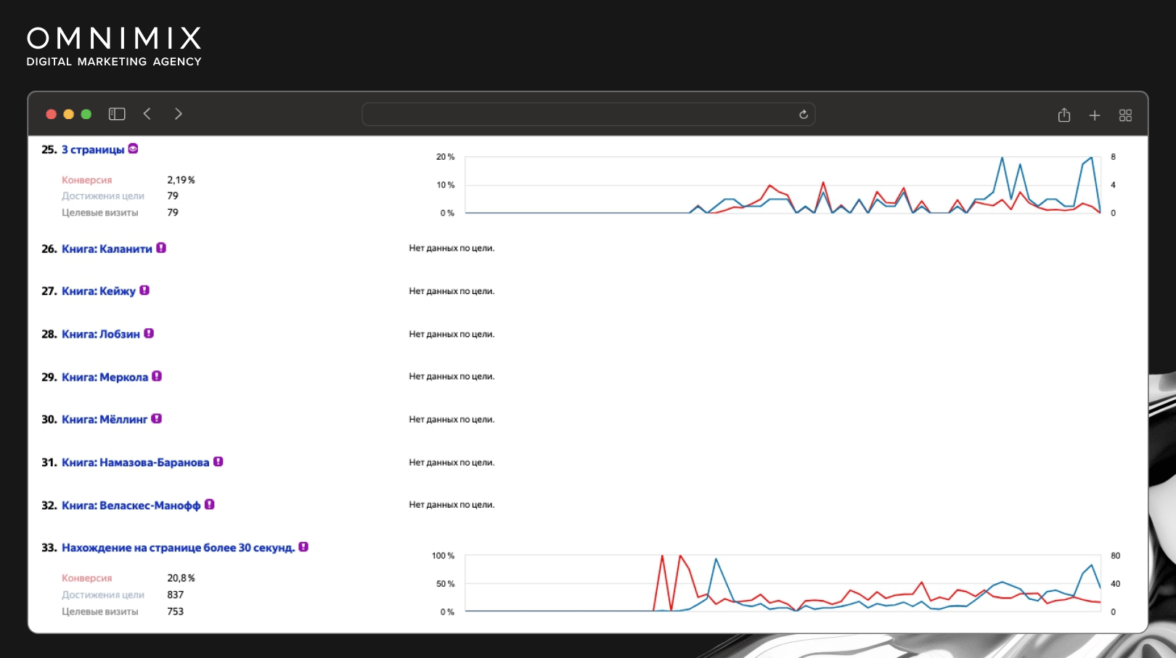The width and height of the screenshot is (1176, 658).
Task: Toggle the browser sidebar icon
Action: (x=117, y=114)
